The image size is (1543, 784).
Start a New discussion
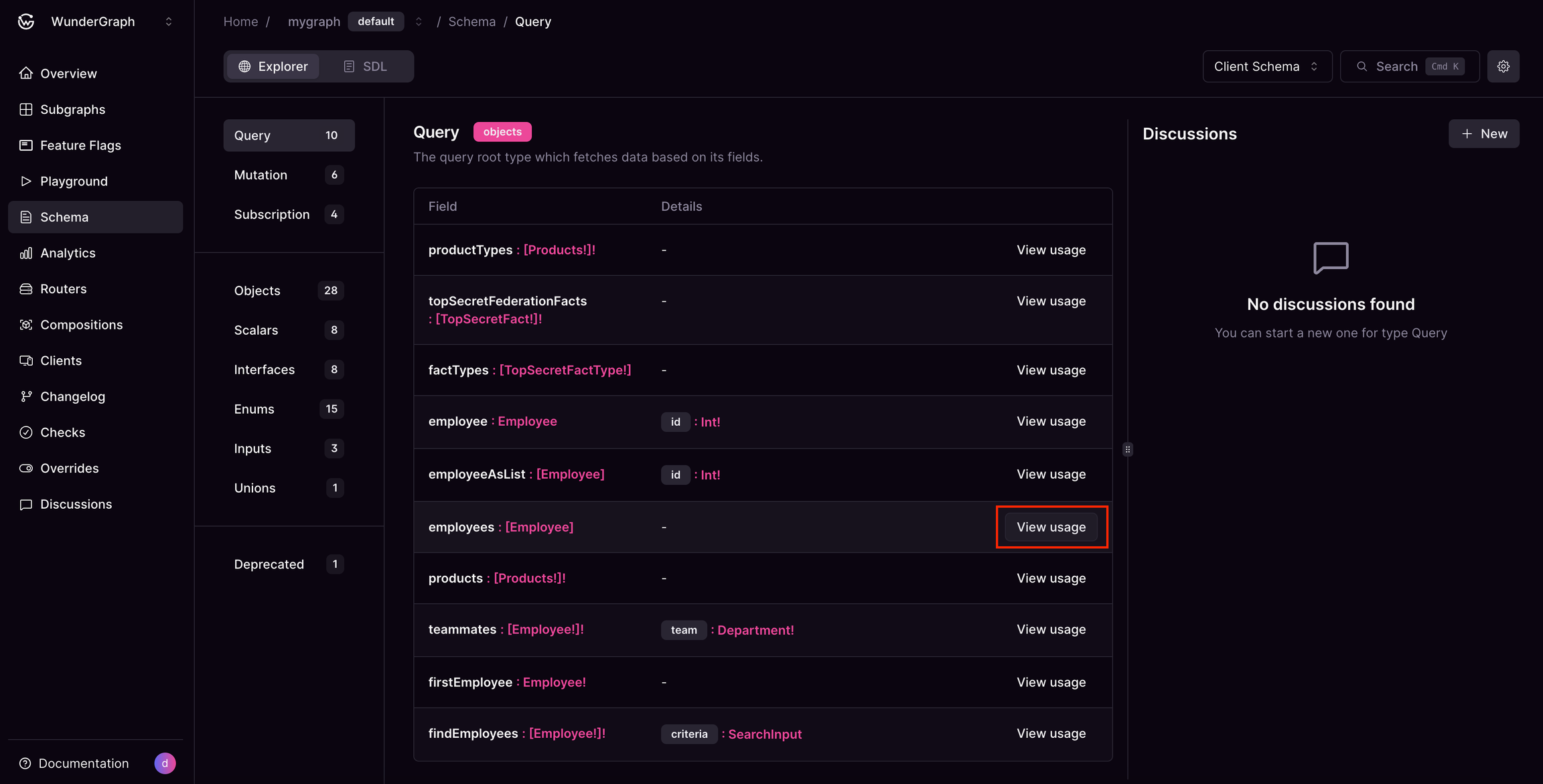click(x=1483, y=134)
